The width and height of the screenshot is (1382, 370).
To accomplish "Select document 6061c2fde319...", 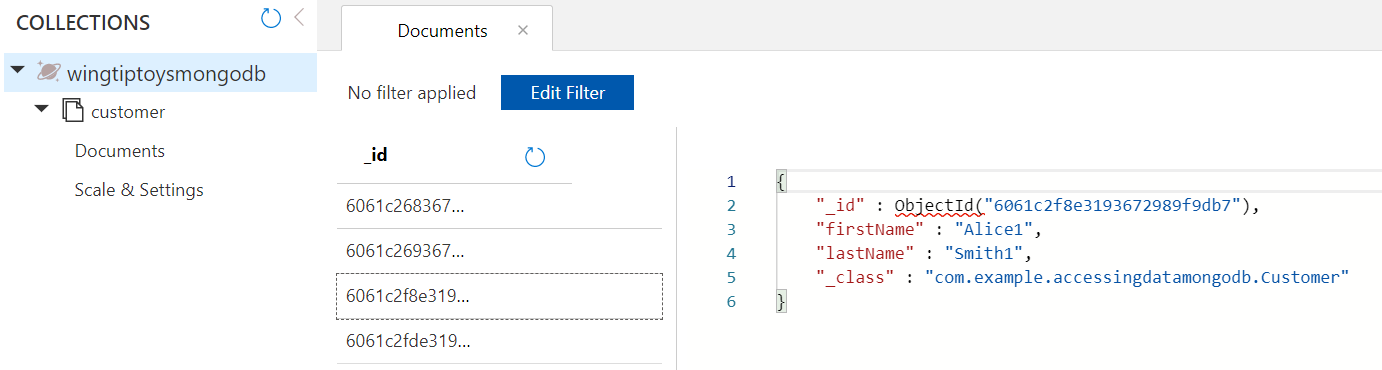I will click(x=499, y=341).
